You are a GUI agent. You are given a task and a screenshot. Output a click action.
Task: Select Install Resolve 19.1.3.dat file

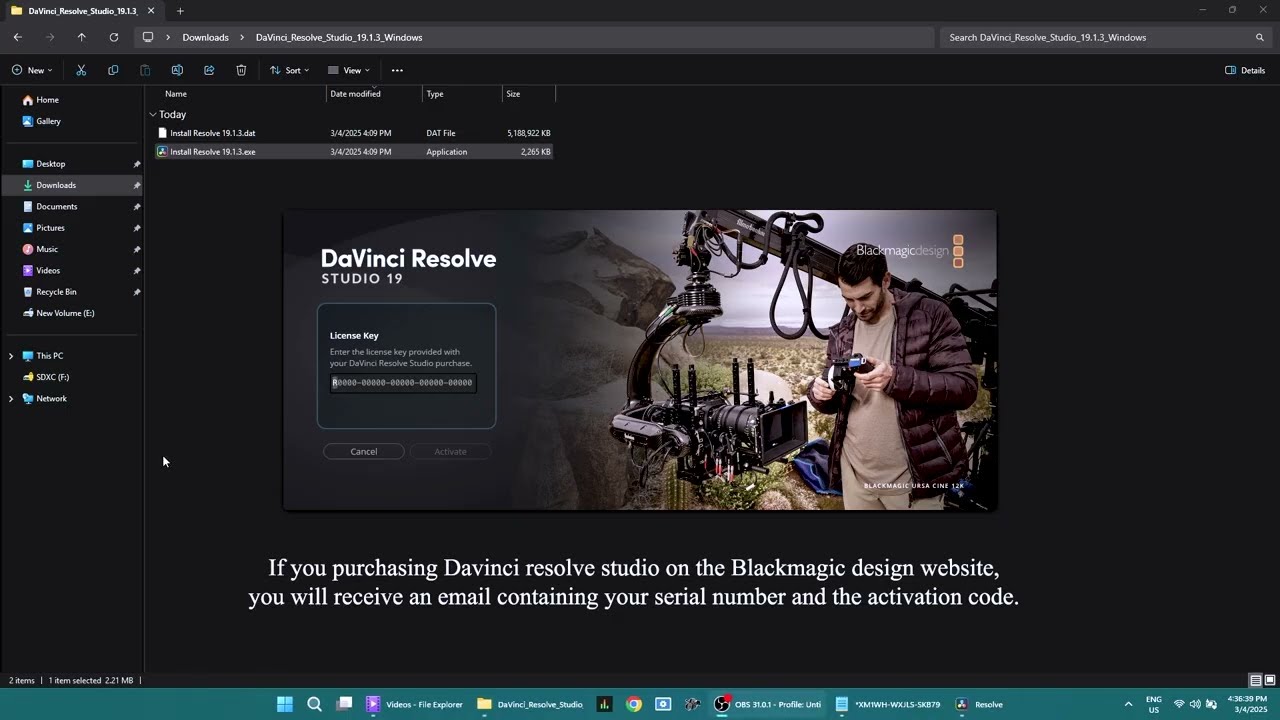pyautogui.click(x=354, y=133)
